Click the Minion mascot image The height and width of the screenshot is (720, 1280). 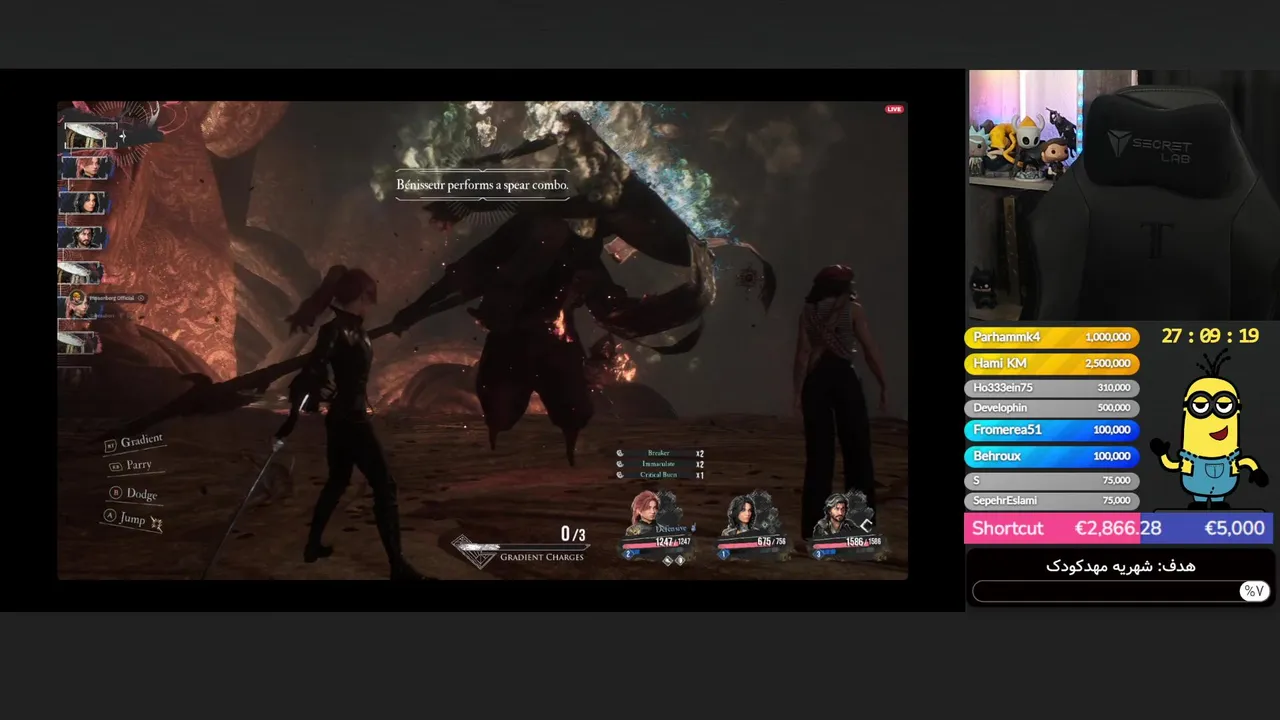pyautogui.click(x=1208, y=430)
